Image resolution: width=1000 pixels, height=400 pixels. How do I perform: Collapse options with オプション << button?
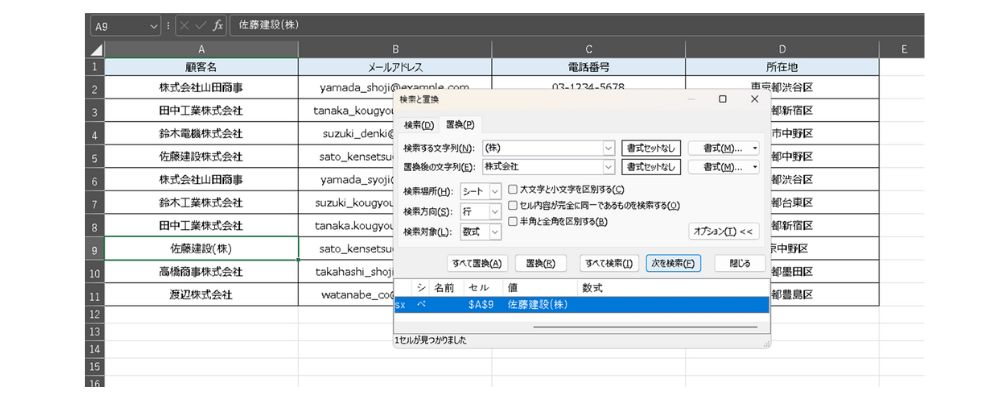725,231
